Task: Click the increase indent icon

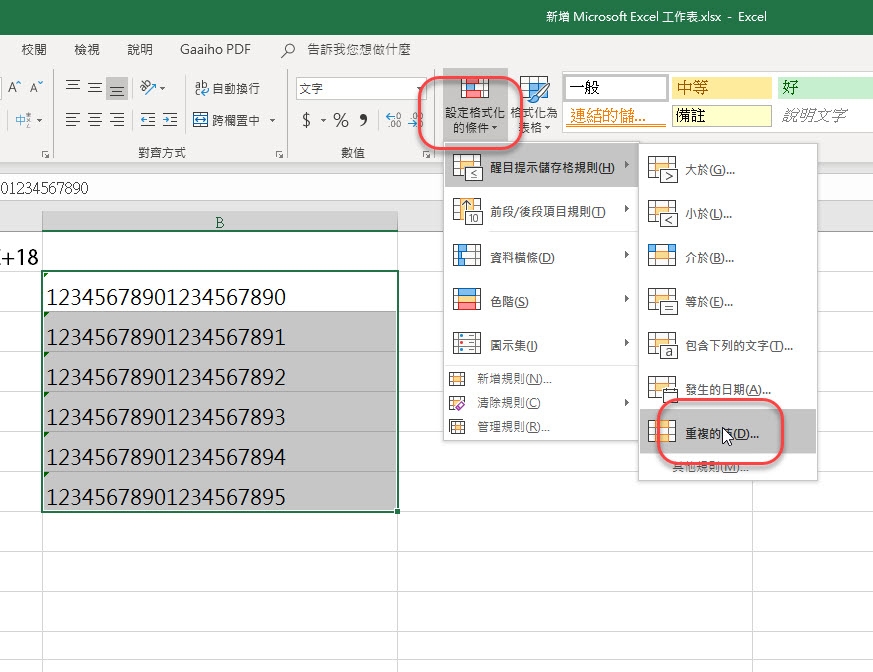Action: pos(171,120)
